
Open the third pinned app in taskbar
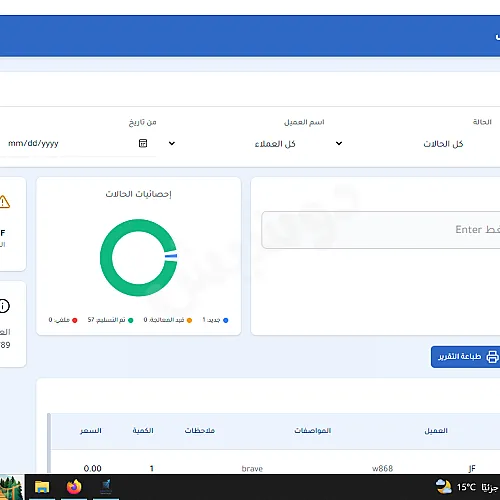tap(106, 487)
